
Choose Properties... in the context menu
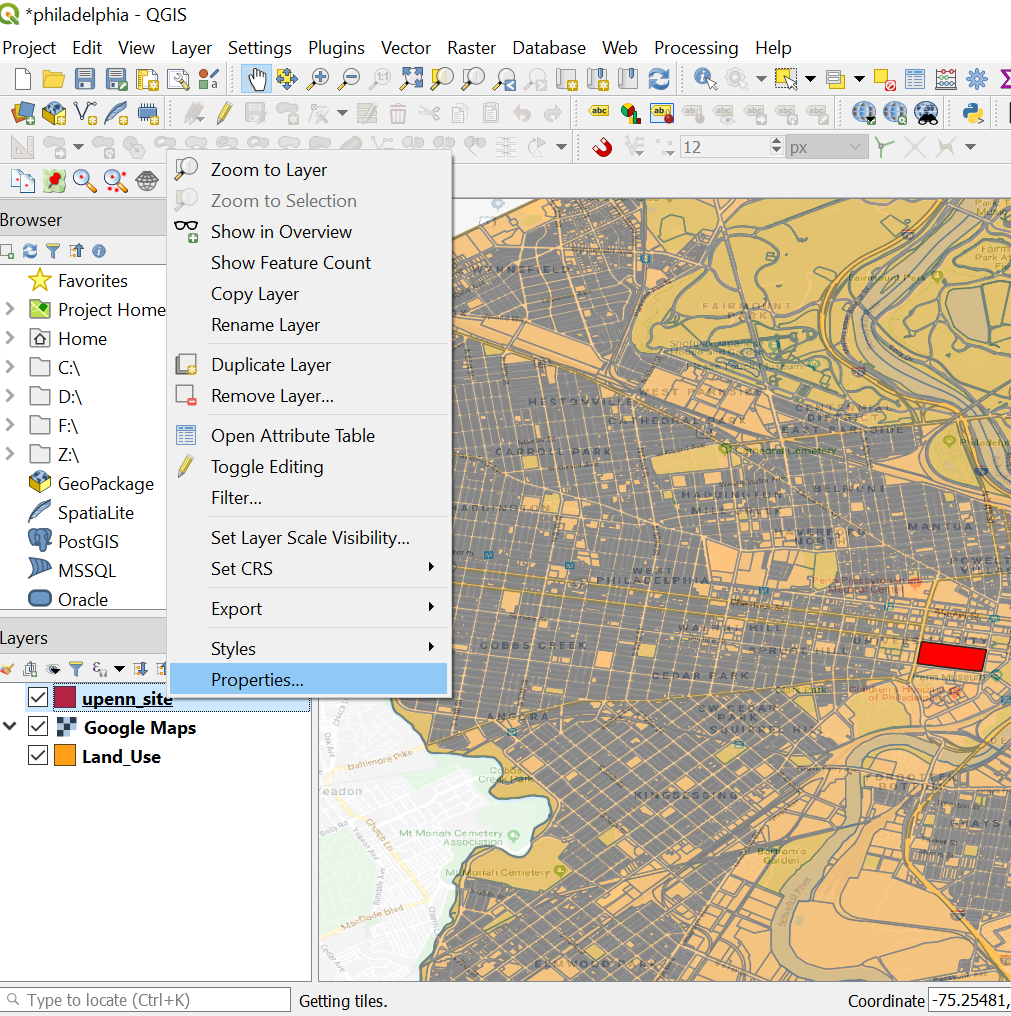(x=257, y=680)
